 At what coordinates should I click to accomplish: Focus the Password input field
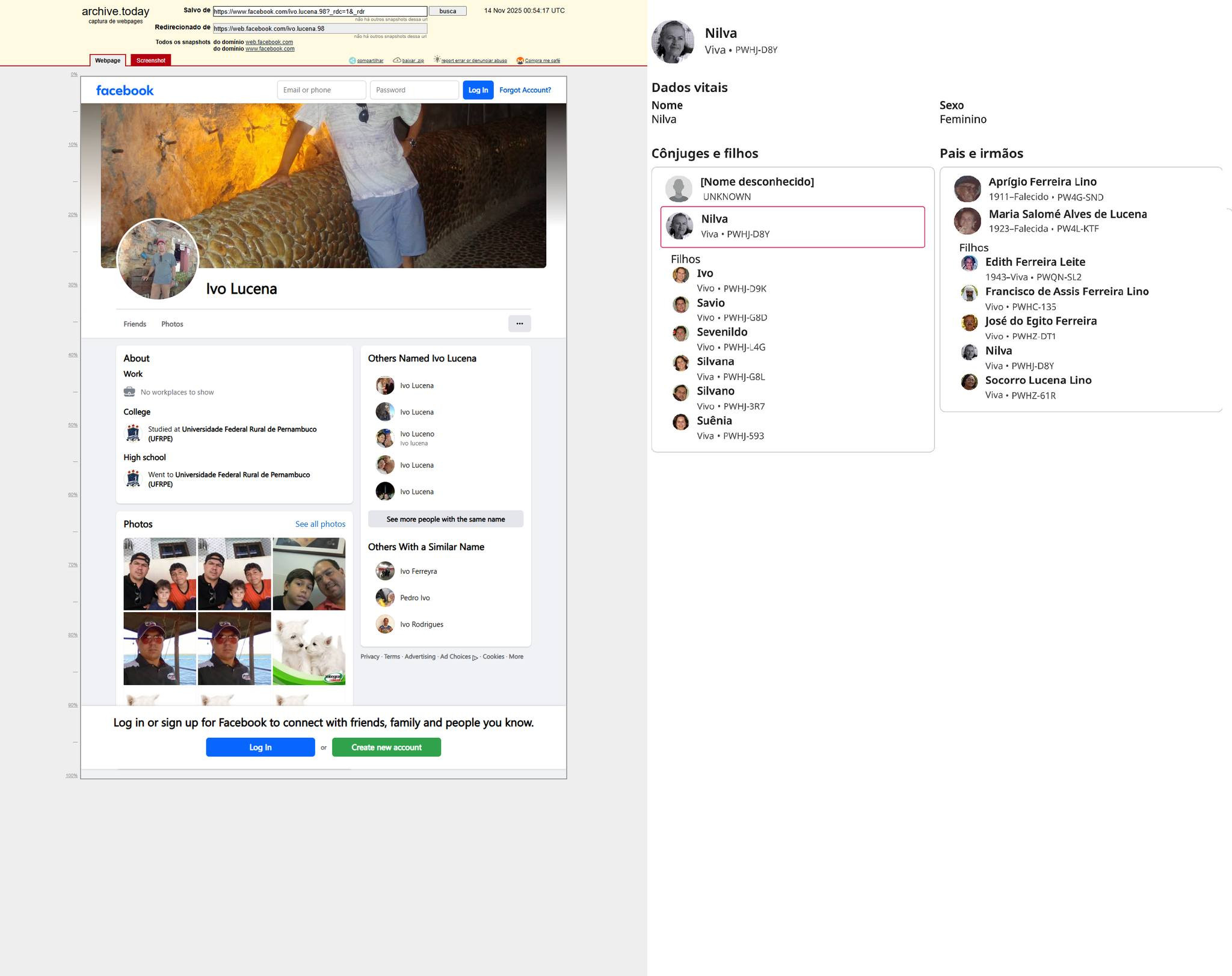click(414, 90)
